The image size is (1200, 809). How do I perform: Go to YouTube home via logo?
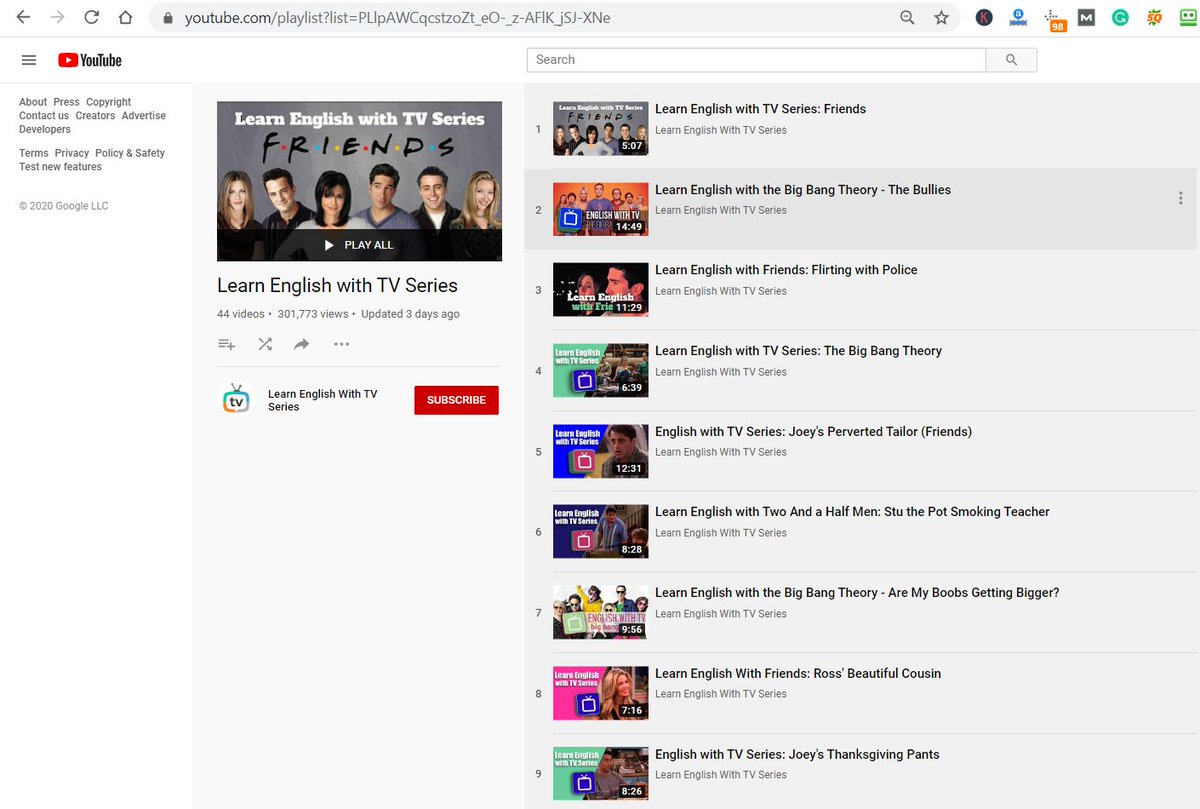[x=90, y=60]
